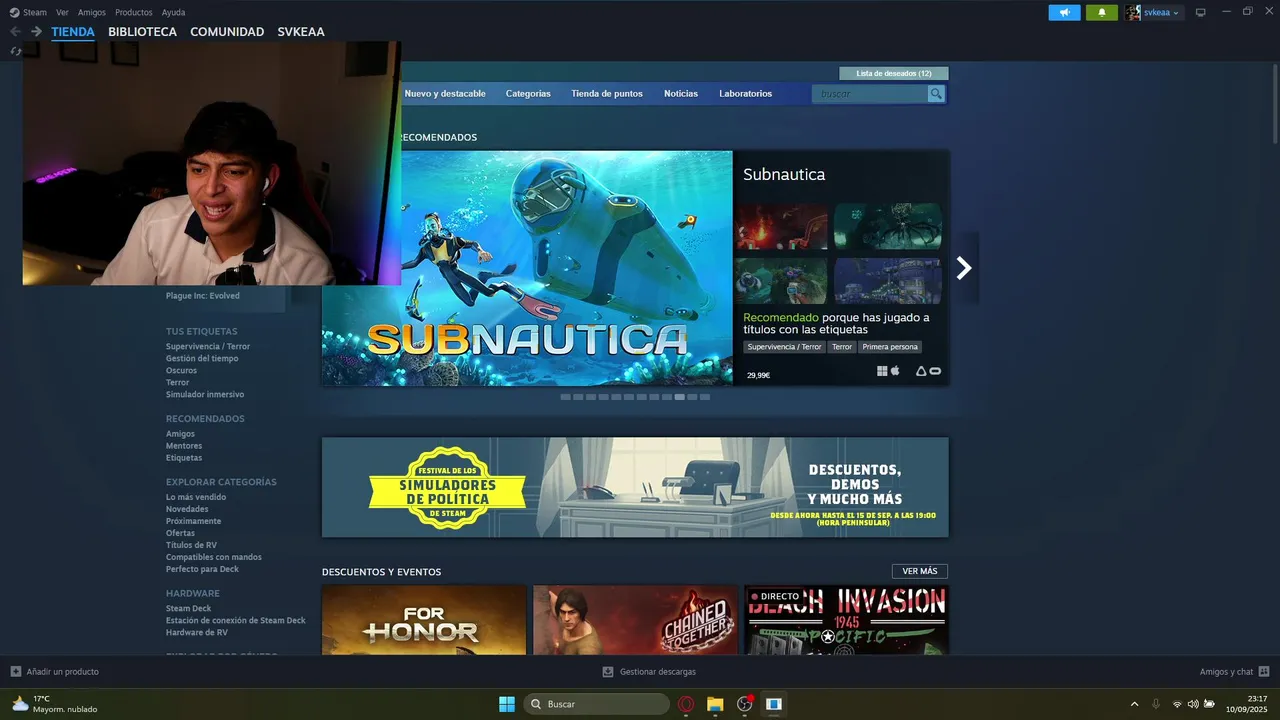Open the Beach Invasion 1945 Pacific card
The image size is (1280, 720).
point(847,620)
